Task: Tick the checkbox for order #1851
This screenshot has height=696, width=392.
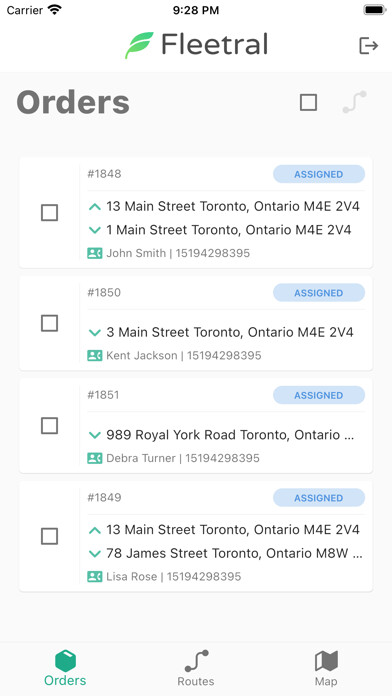Action: tap(49, 426)
